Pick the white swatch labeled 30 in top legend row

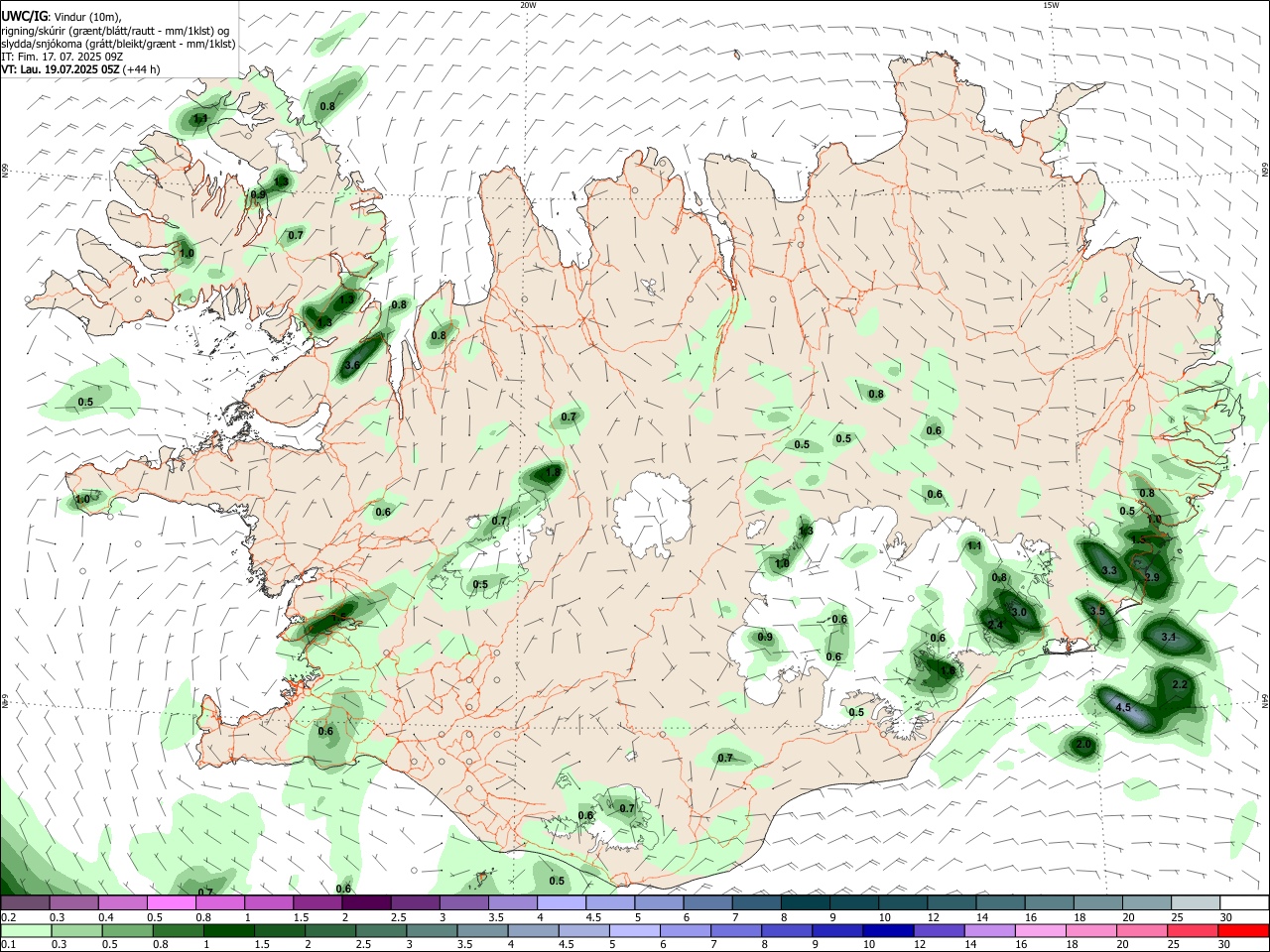click(1244, 902)
